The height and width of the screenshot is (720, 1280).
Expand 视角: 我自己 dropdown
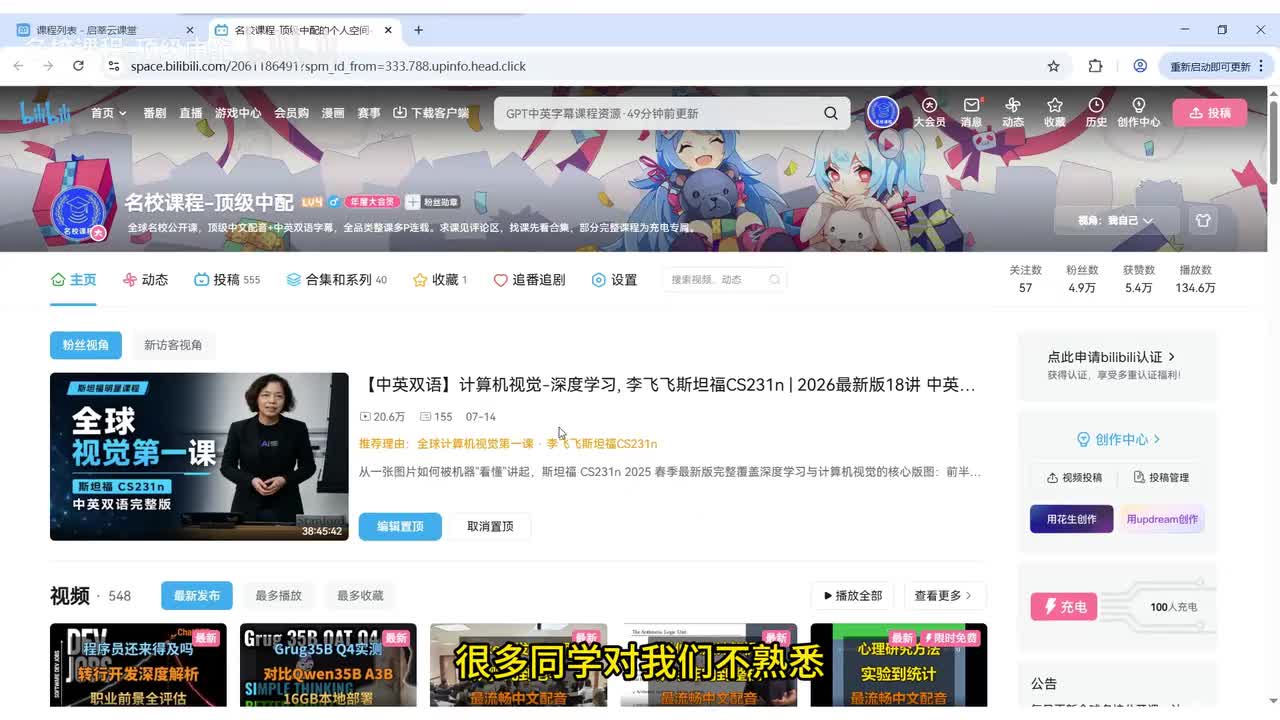(x=1116, y=220)
